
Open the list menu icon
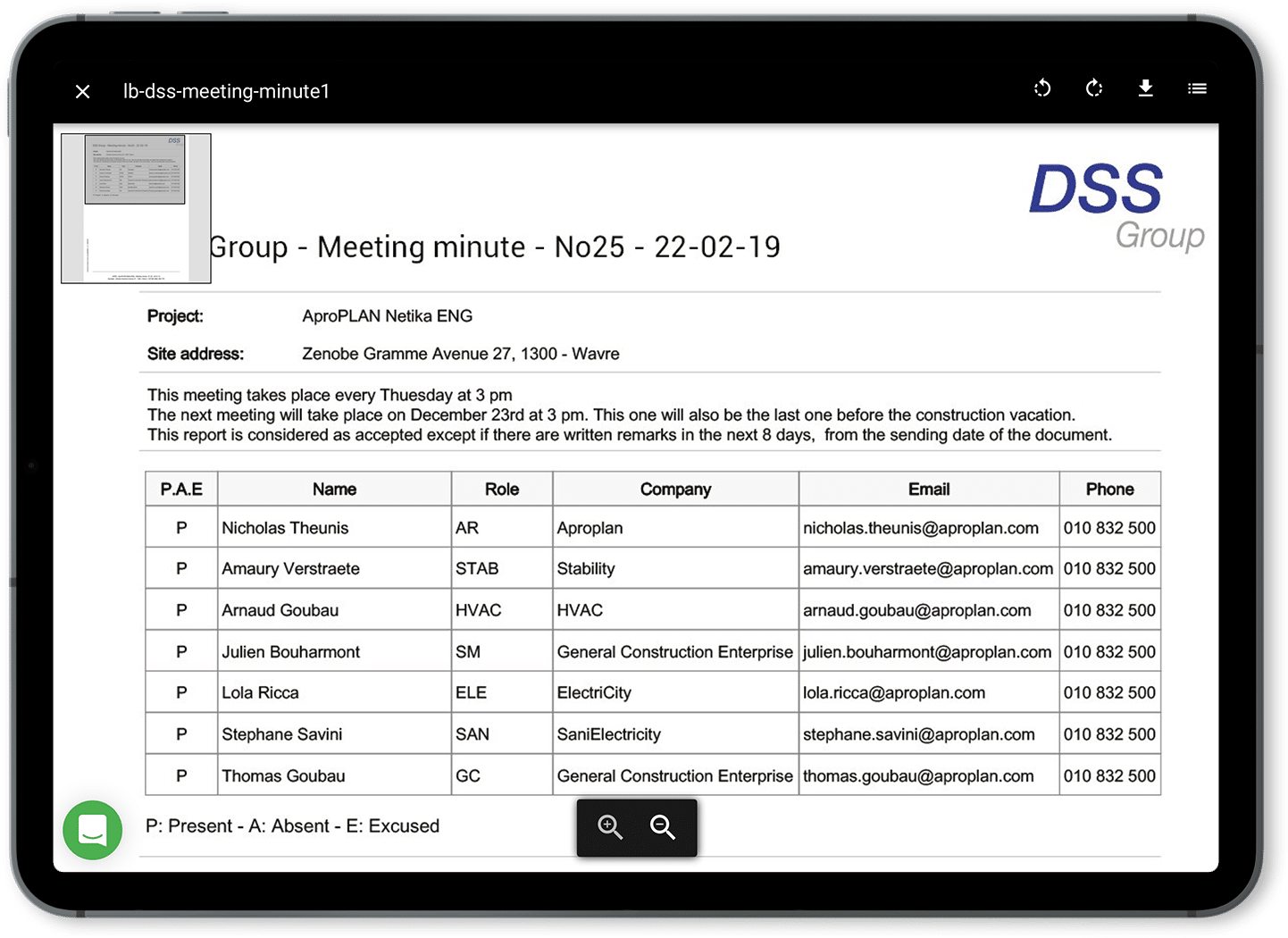click(1197, 88)
